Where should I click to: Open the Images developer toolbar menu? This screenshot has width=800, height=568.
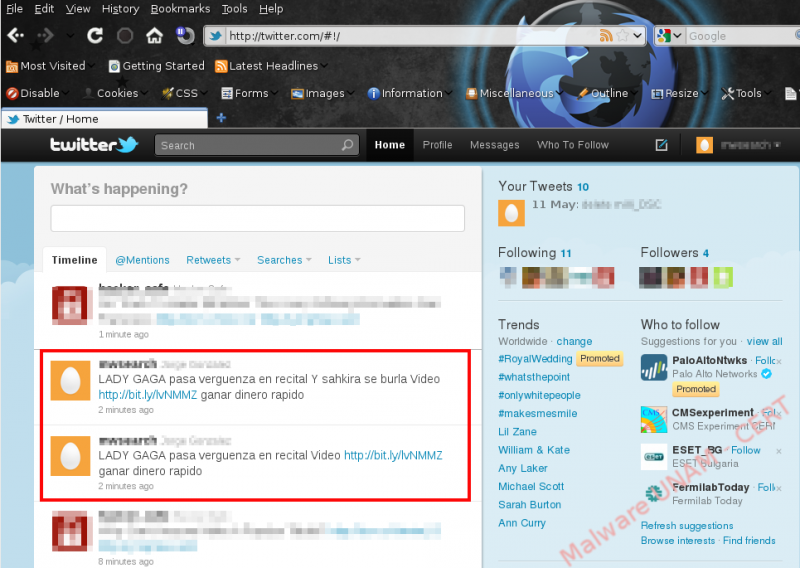point(322,93)
